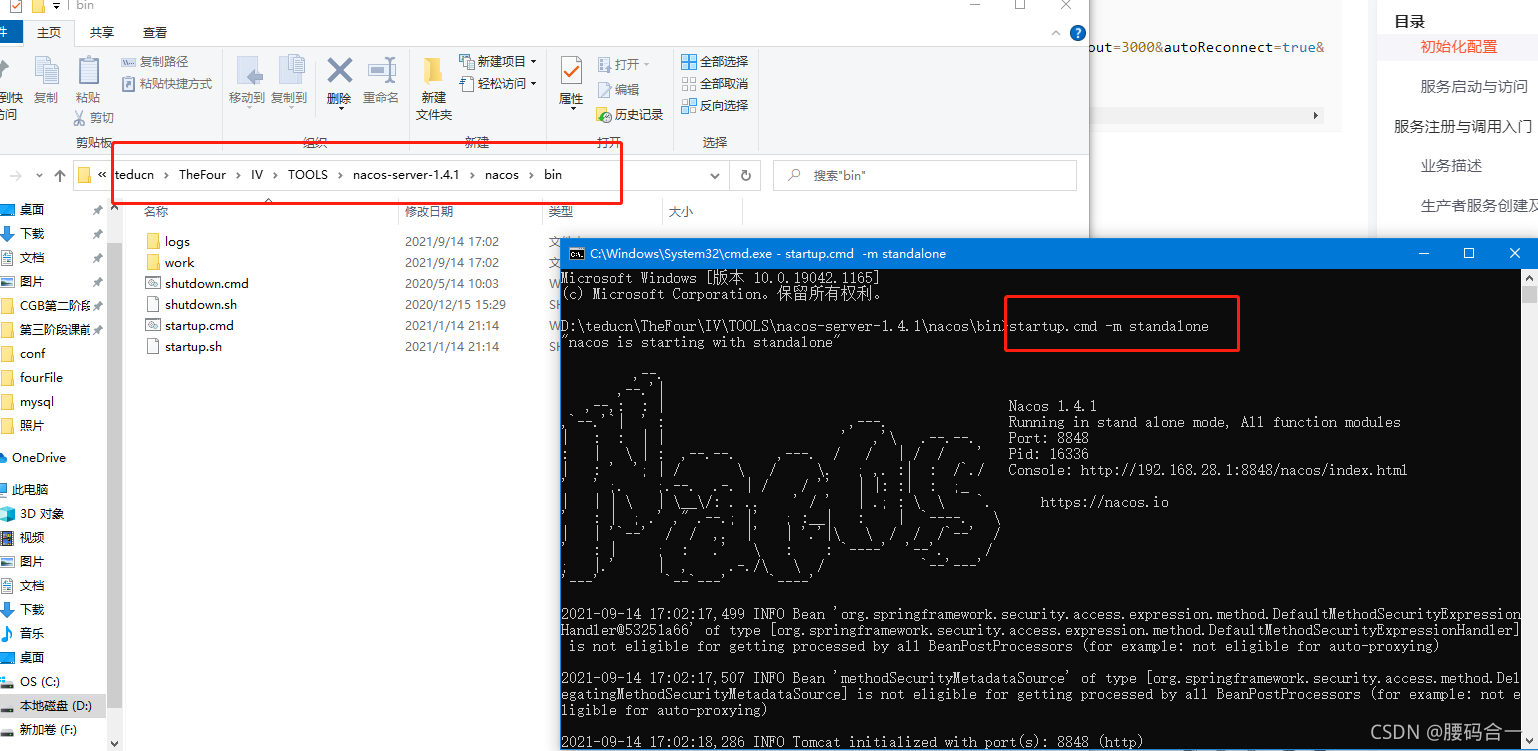Viewport: 1538px width, 751px height.
Task: Open Desktop in quick access sidebar
Action: point(32,210)
